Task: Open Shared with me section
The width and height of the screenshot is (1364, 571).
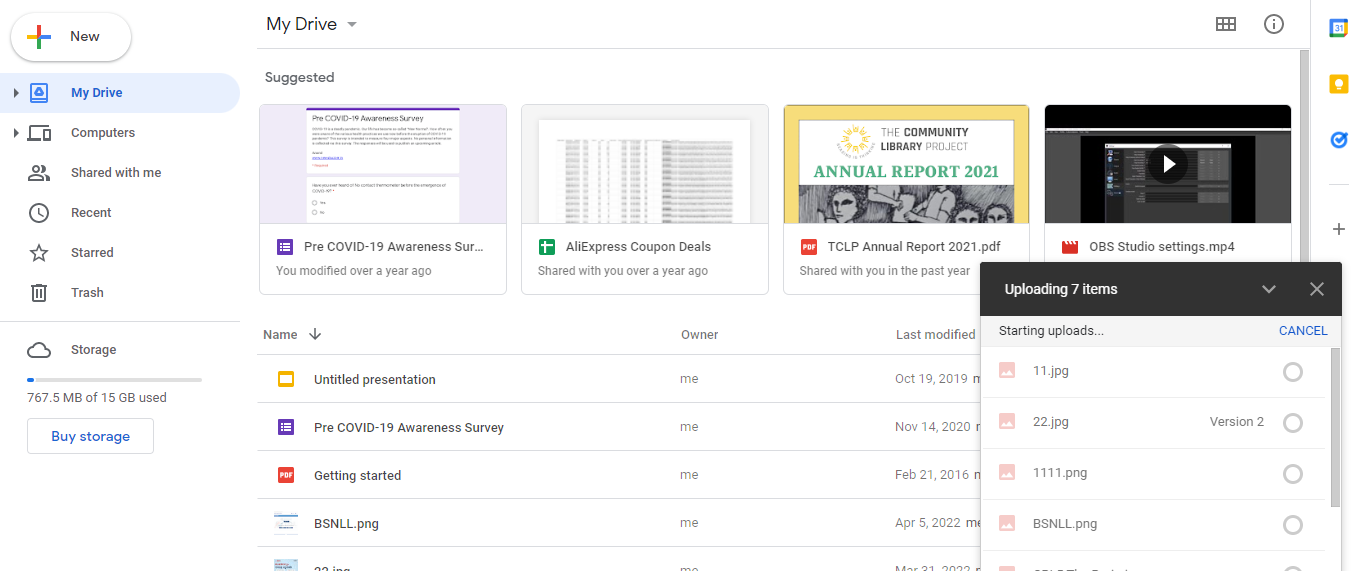Action: click(115, 173)
